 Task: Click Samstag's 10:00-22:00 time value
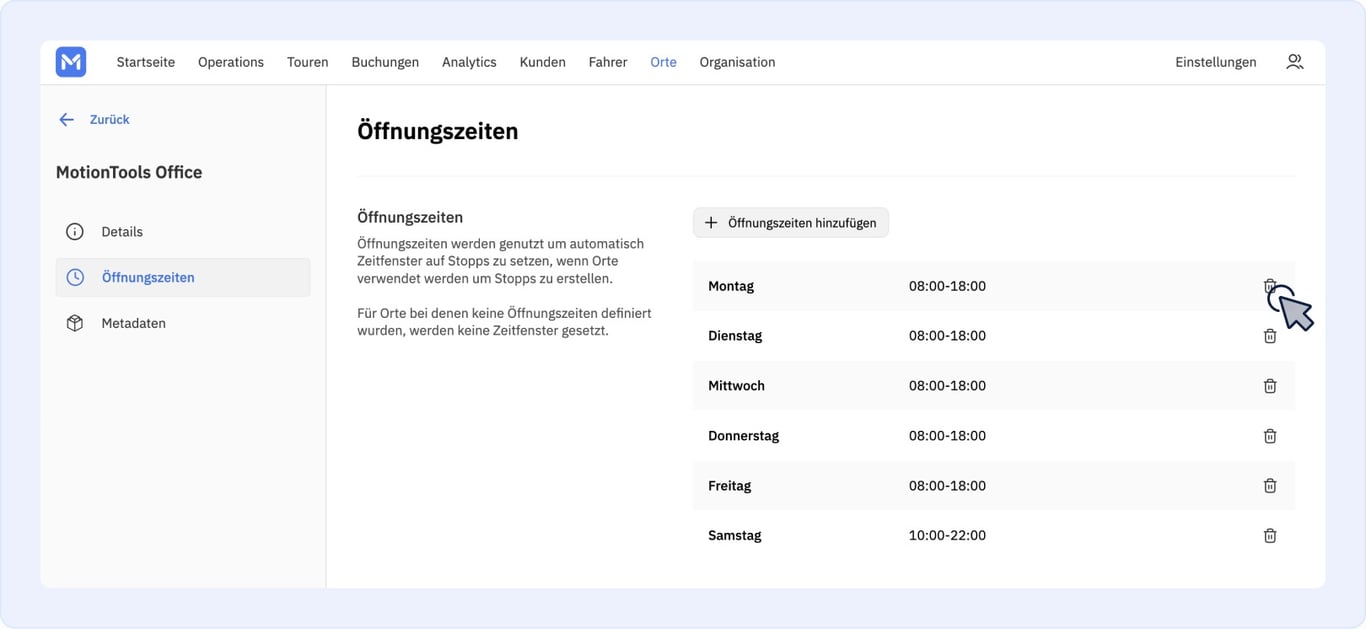point(947,536)
